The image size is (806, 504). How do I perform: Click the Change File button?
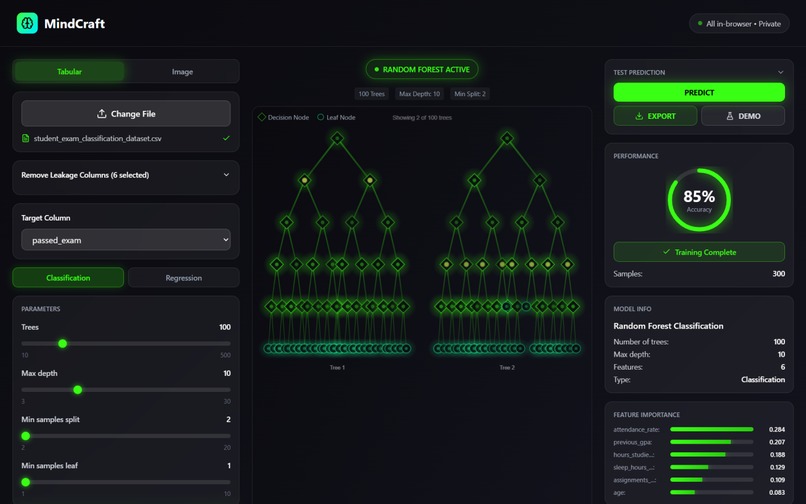coord(126,114)
